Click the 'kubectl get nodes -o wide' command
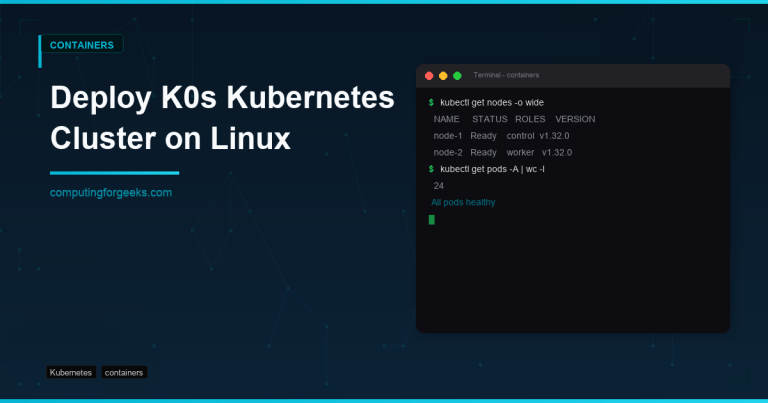Image resolution: width=768 pixels, height=403 pixels. coord(492,102)
